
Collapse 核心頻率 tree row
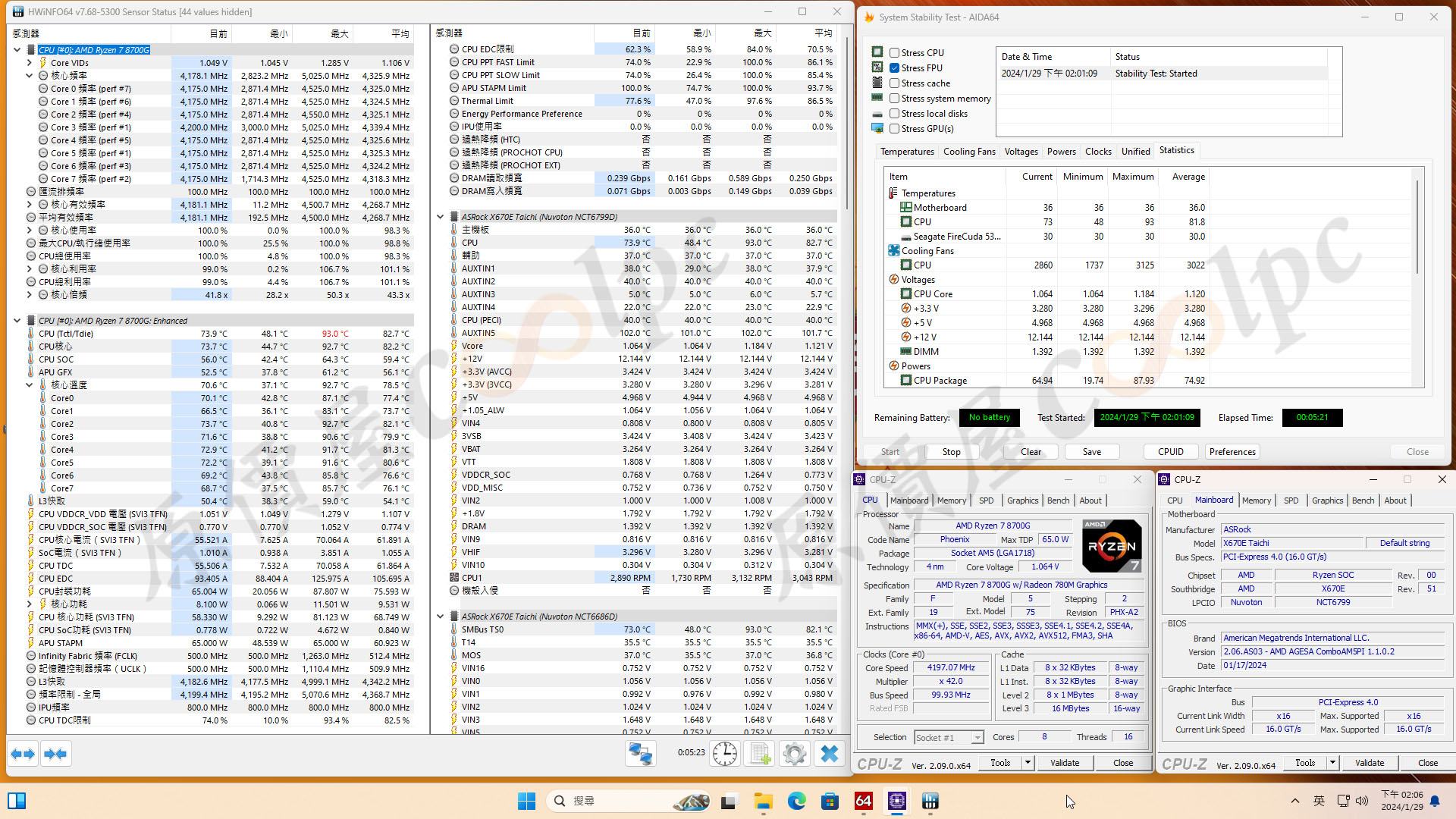pos(30,76)
